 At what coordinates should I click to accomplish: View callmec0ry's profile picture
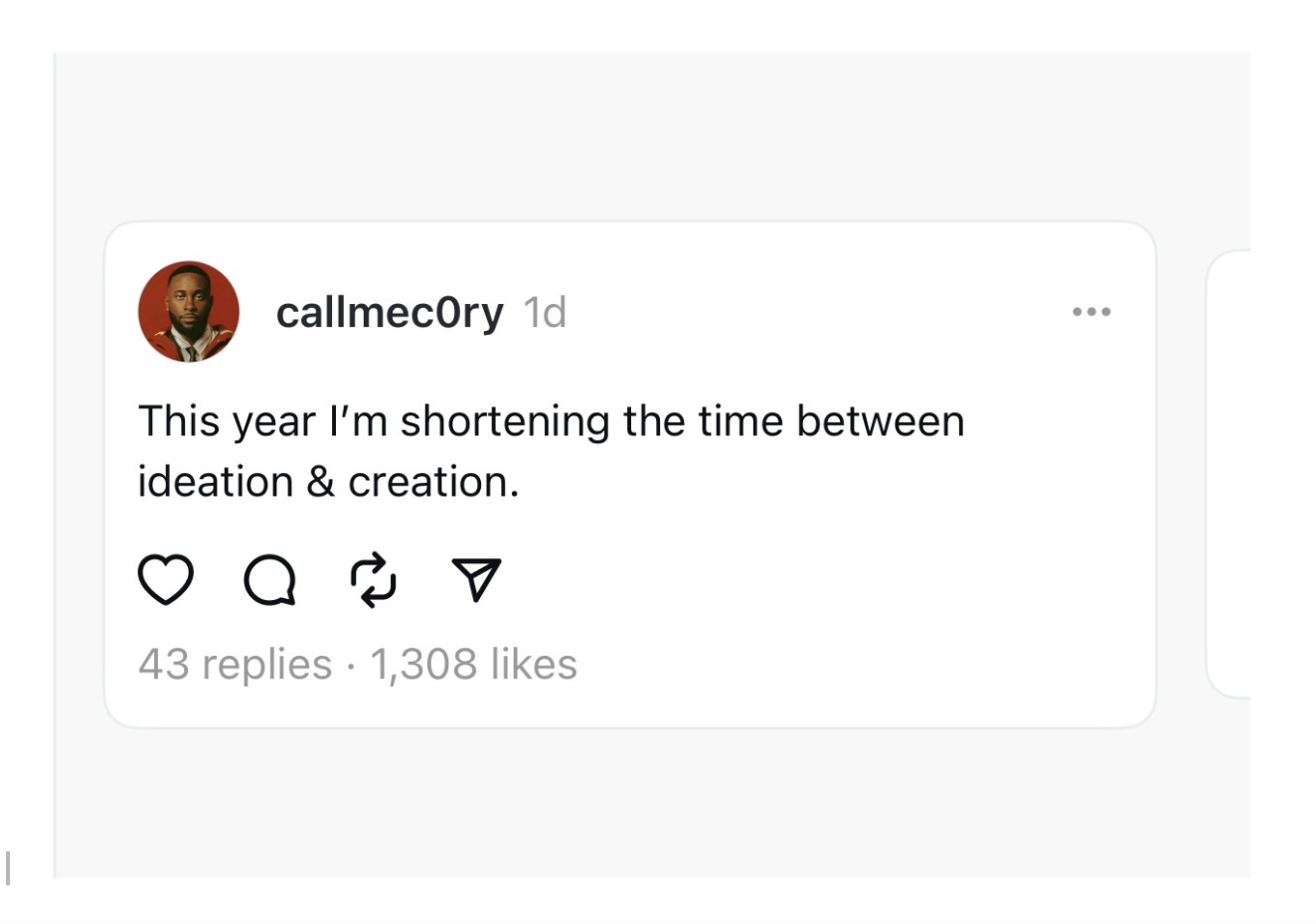pyautogui.click(x=189, y=312)
